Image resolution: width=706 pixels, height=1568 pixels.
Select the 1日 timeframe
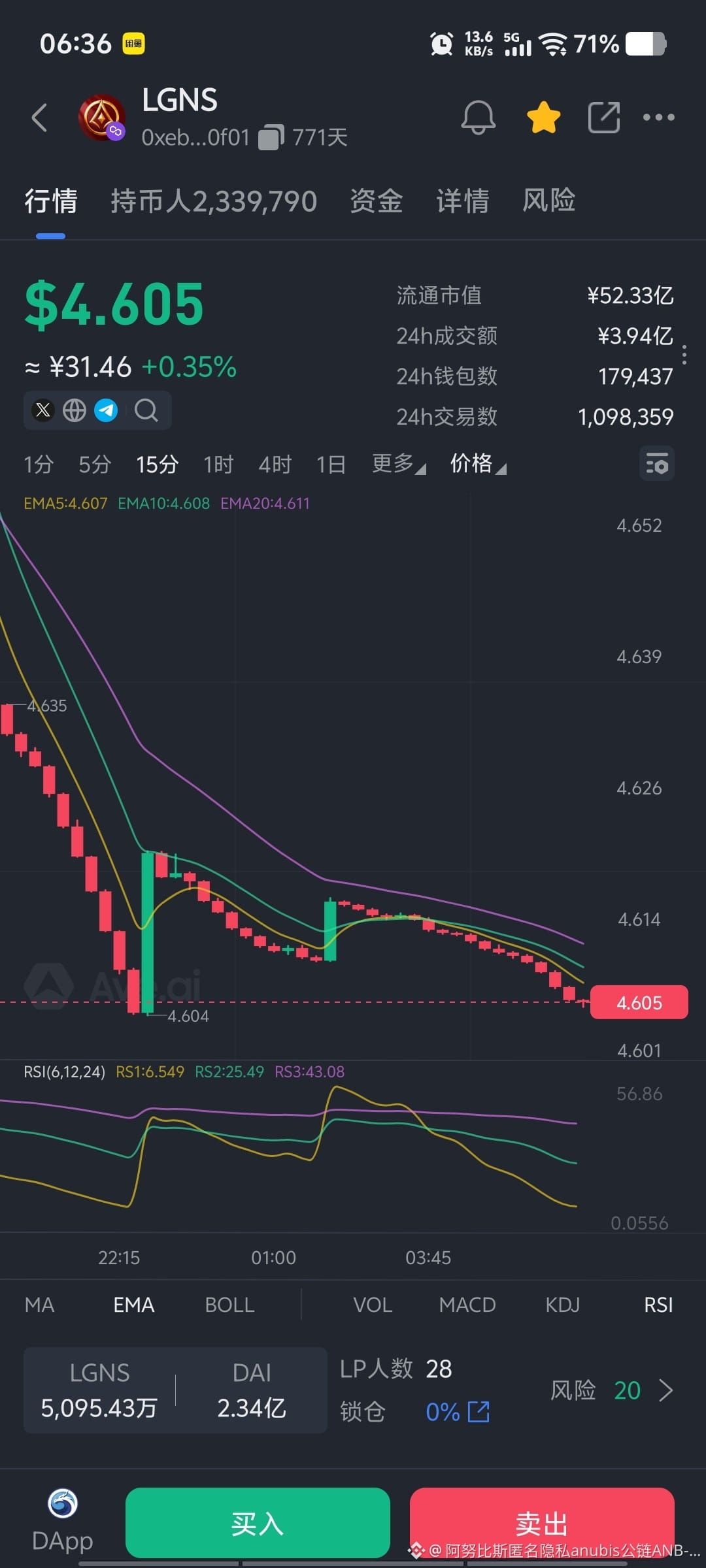331,464
